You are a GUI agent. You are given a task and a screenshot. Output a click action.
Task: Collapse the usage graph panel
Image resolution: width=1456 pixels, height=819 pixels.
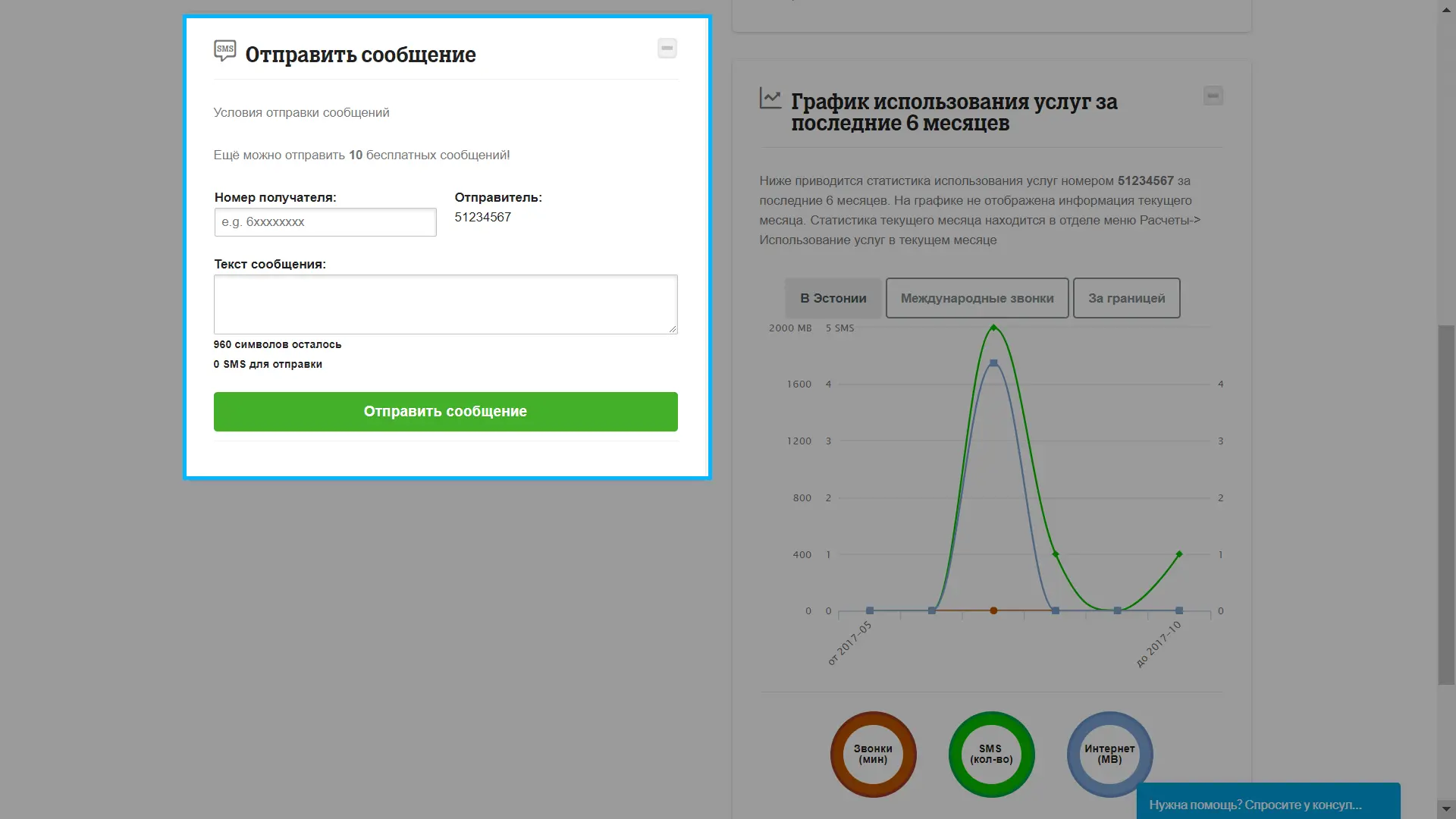[1213, 96]
